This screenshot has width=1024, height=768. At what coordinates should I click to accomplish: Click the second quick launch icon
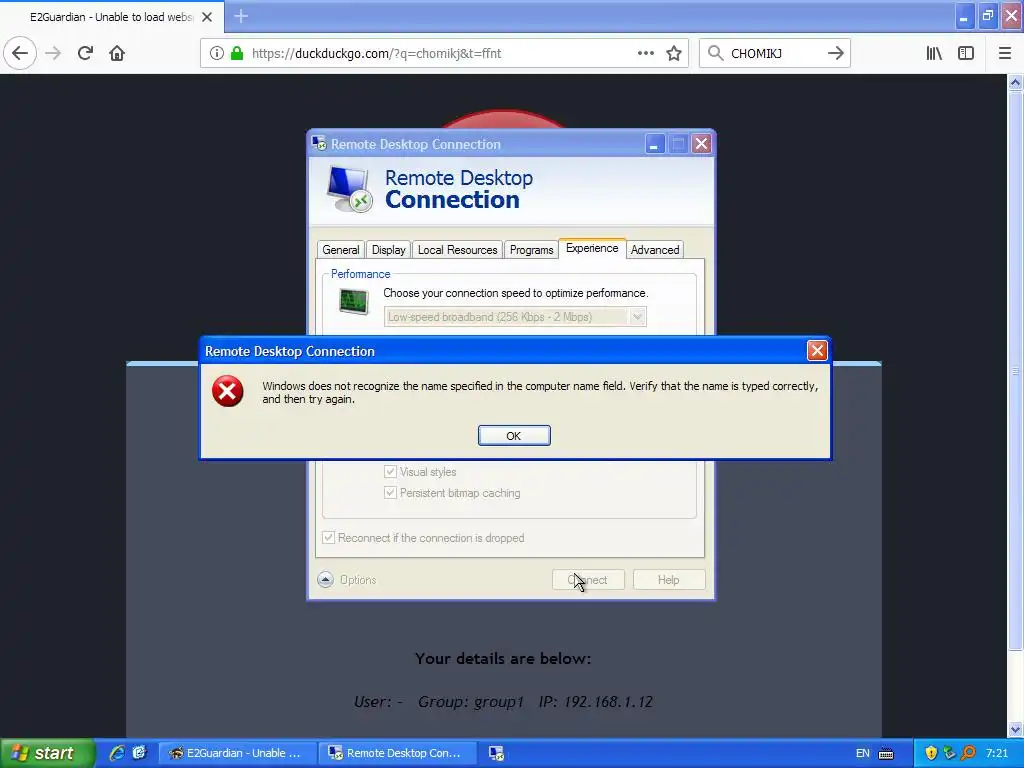(139, 753)
